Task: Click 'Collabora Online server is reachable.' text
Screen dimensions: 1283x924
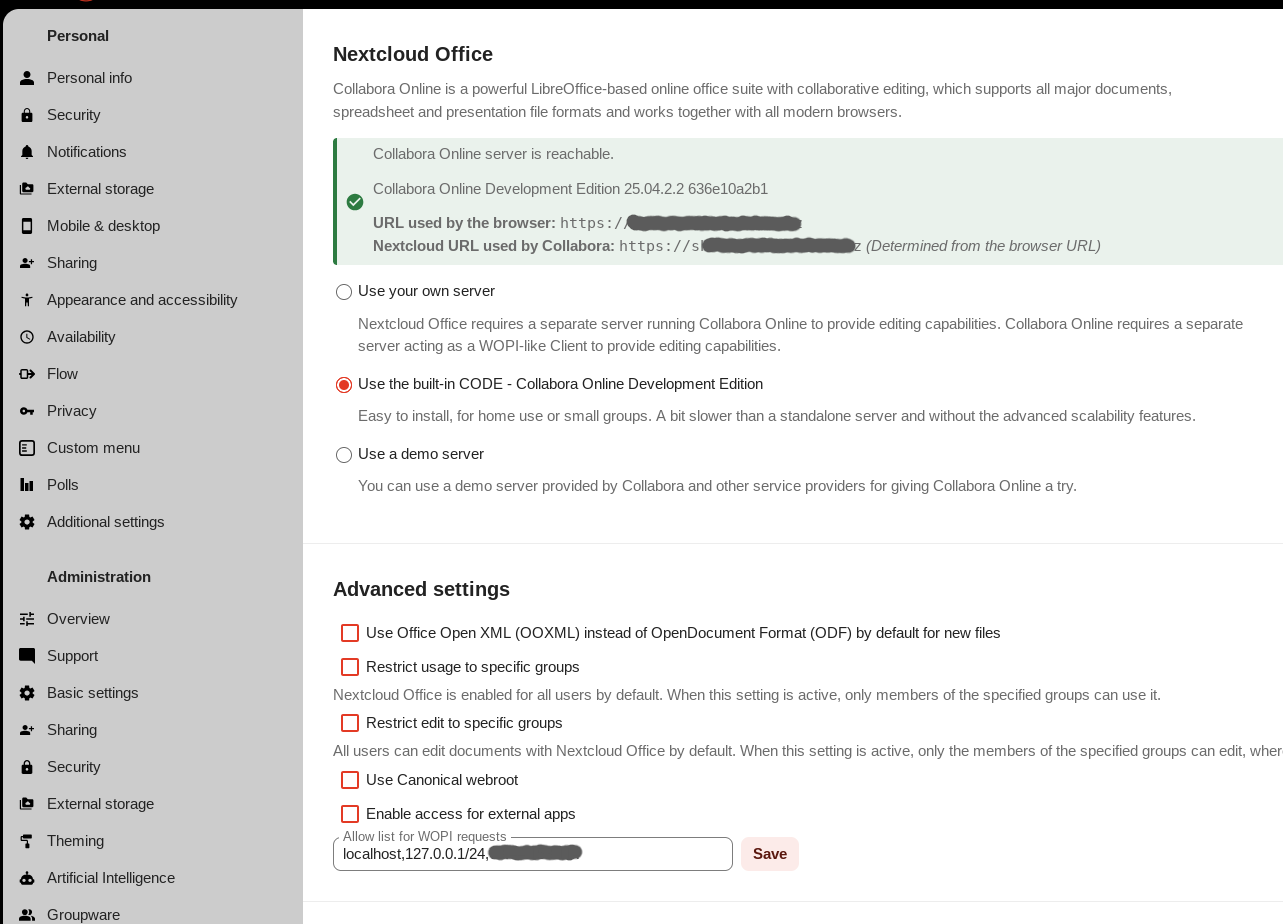Action: pos(493,154)
